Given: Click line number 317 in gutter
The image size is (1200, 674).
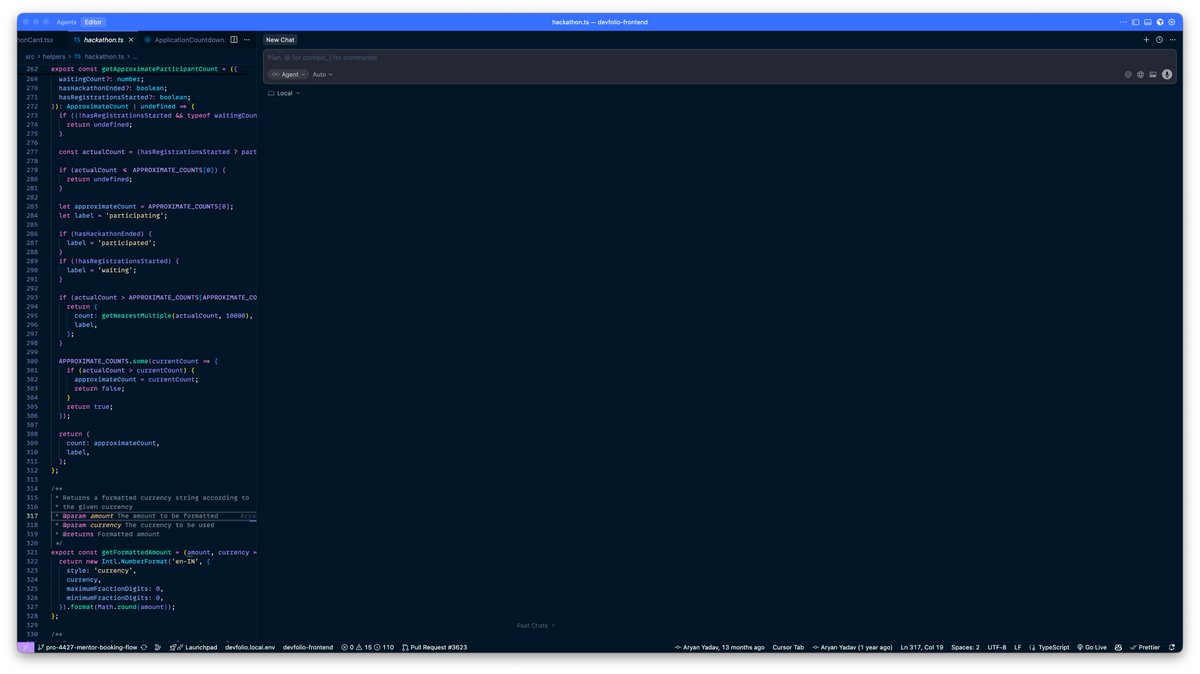Looking at the screenshot, I should pyautogui.click(x=32, y=516).
